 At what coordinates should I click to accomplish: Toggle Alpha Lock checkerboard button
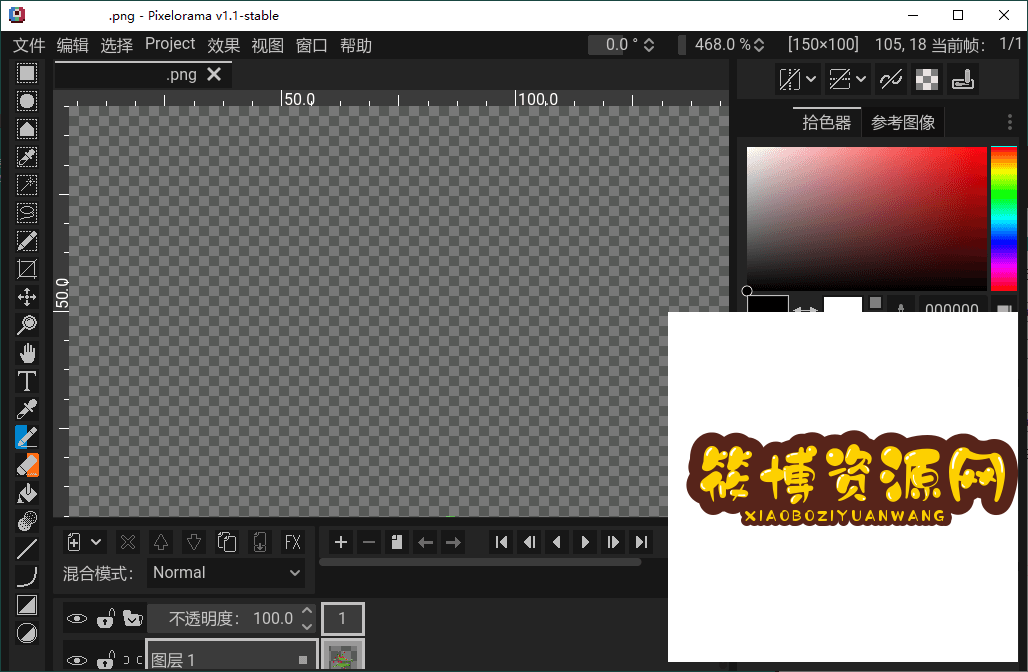coord(926,79)
